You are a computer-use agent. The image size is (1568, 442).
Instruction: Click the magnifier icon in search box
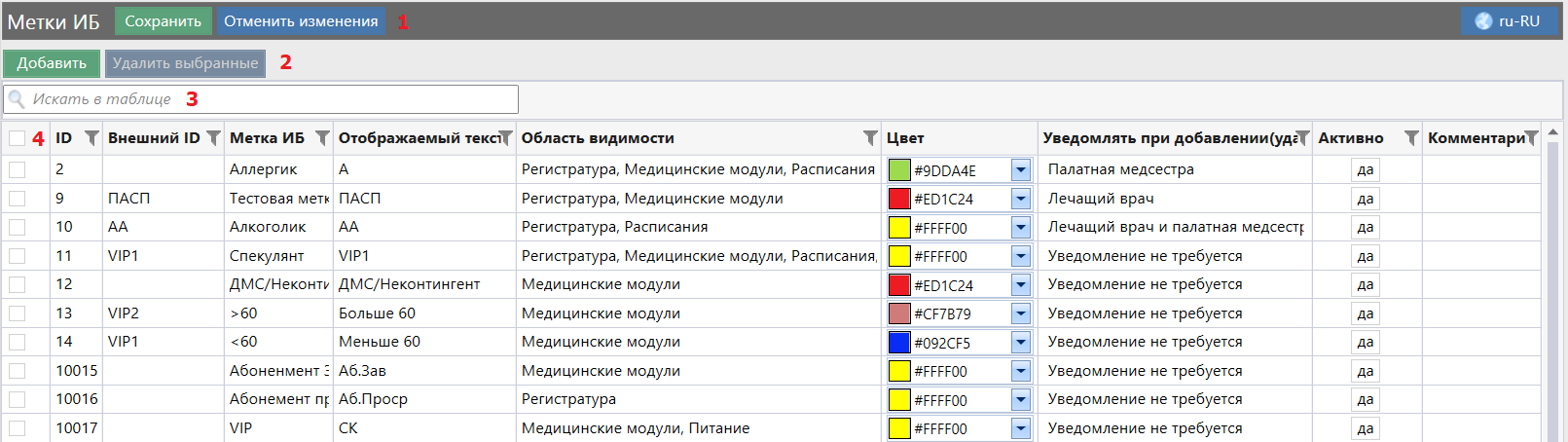click(x=17, y=99)
